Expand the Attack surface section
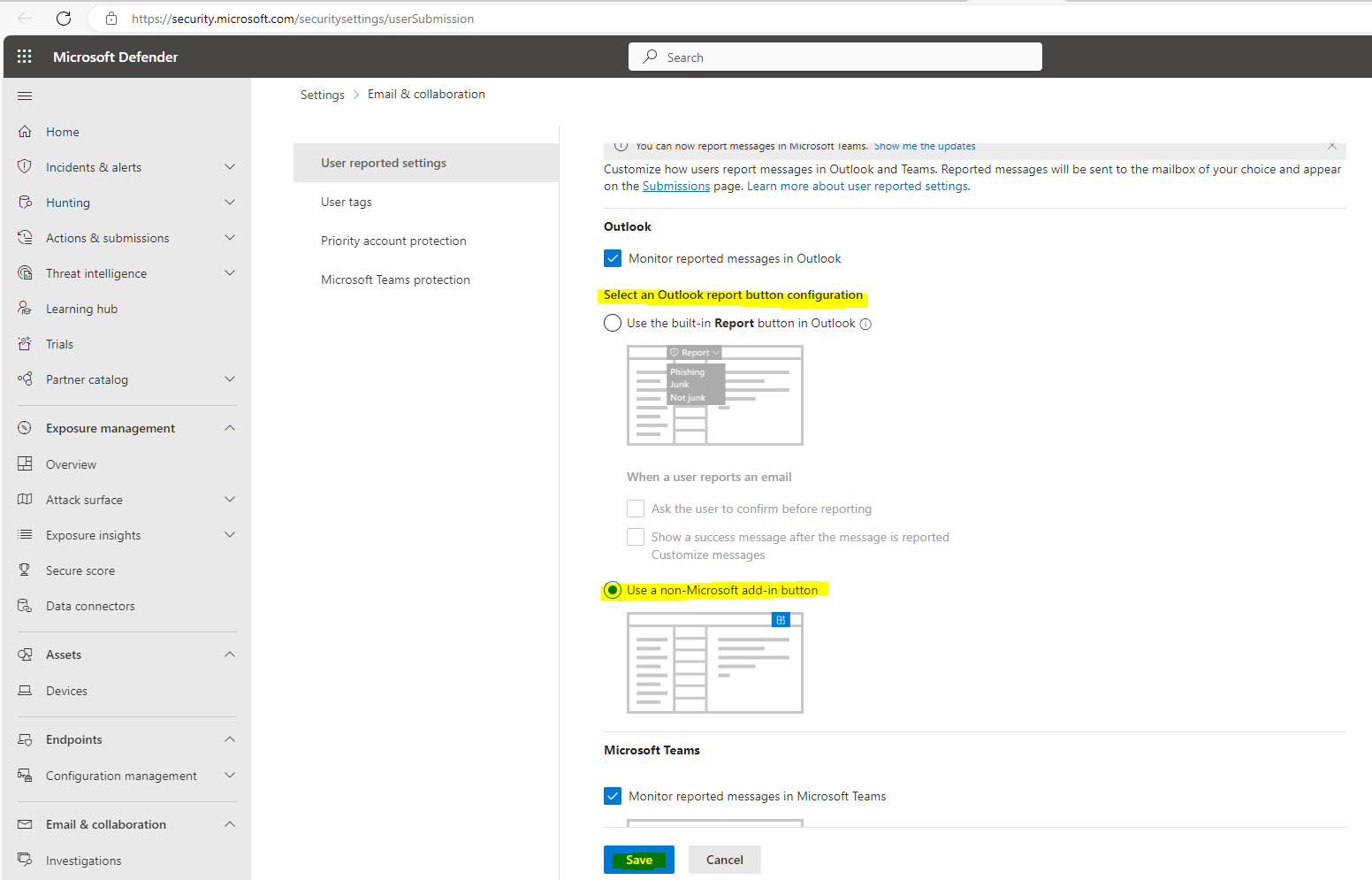The height and width of the screenshot is (880, 1372). coord(230,499)
